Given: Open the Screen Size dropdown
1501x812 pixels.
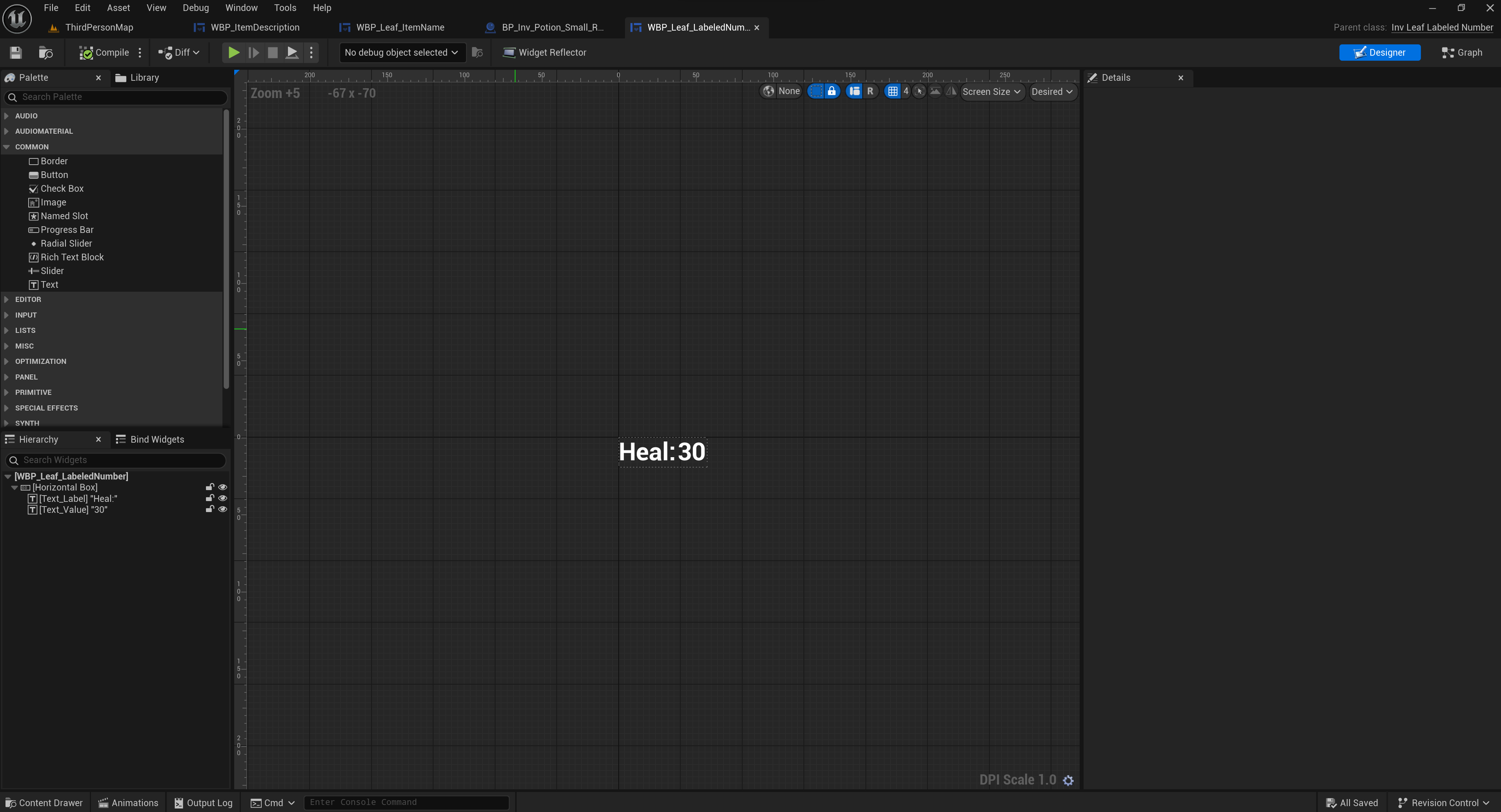Looking at the screenshot, I should 991,91.
